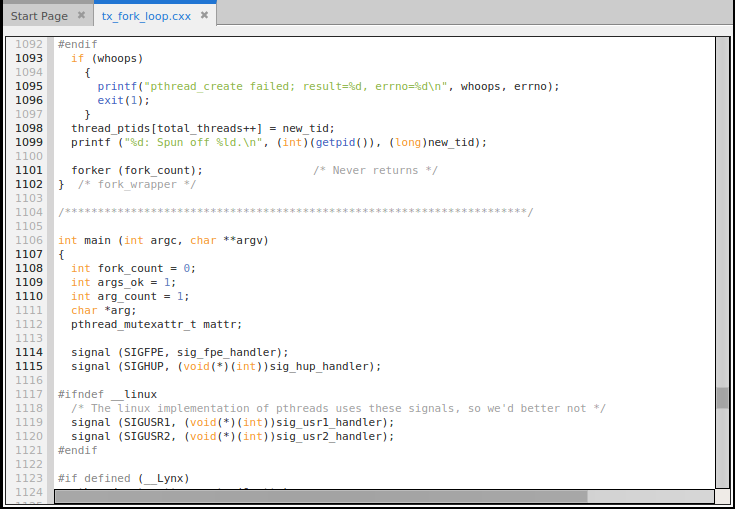Click the vertical scrollbar track above the thumb

722,200
